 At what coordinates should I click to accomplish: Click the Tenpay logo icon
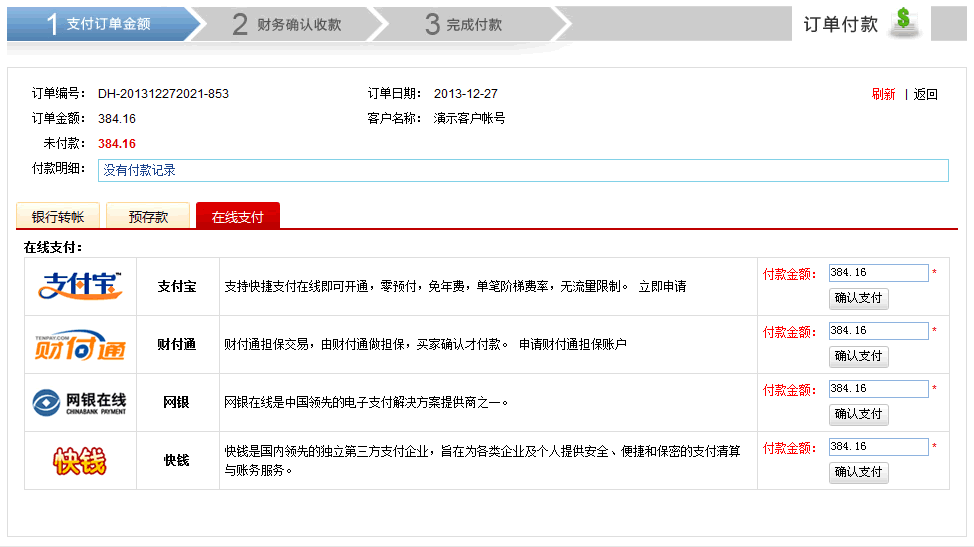(80, 345)
